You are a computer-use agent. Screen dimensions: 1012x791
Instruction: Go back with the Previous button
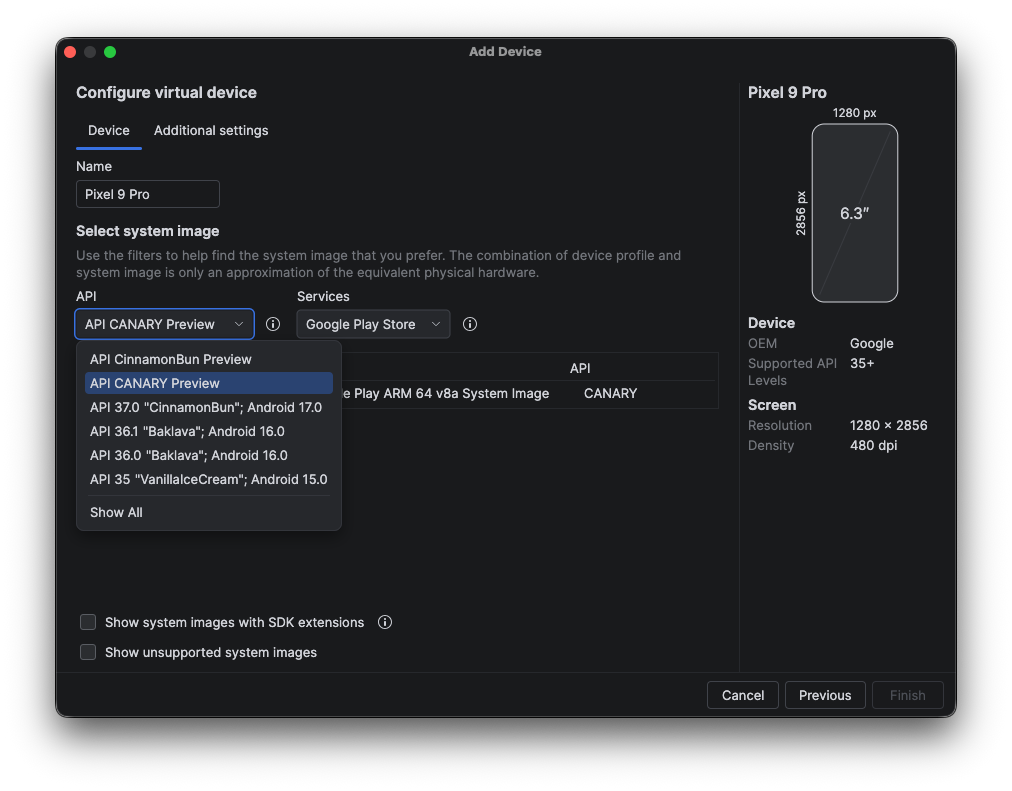point(825,695)
